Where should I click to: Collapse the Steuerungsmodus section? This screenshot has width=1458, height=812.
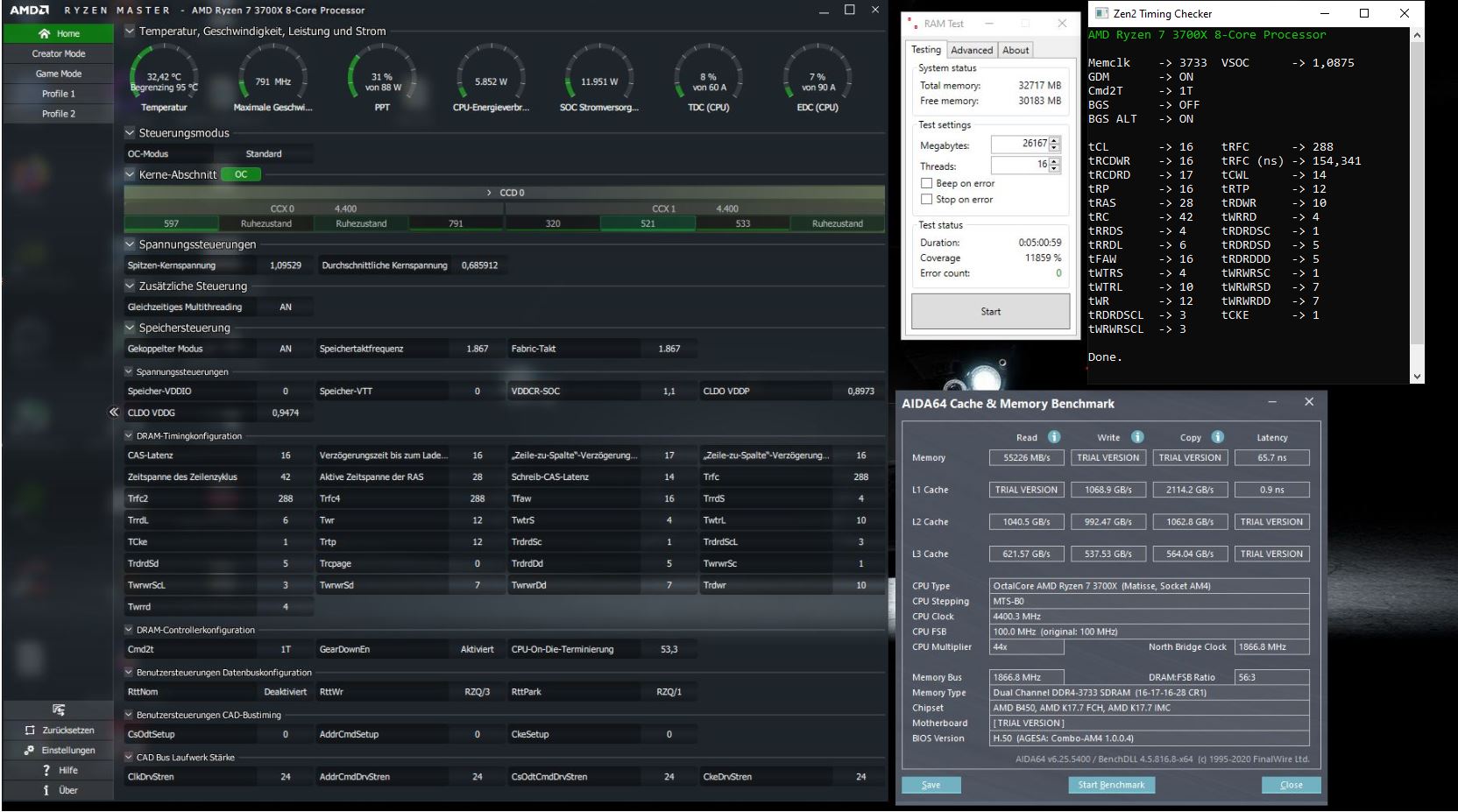pos(130,133)
